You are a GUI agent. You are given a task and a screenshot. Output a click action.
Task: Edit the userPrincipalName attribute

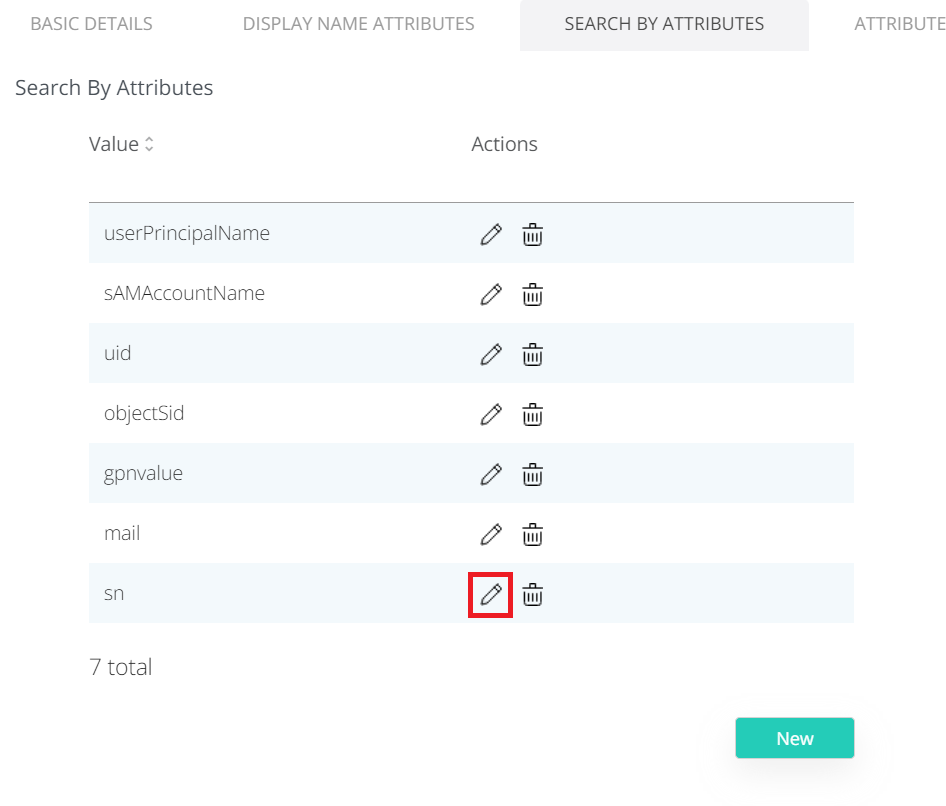(490, 235)
